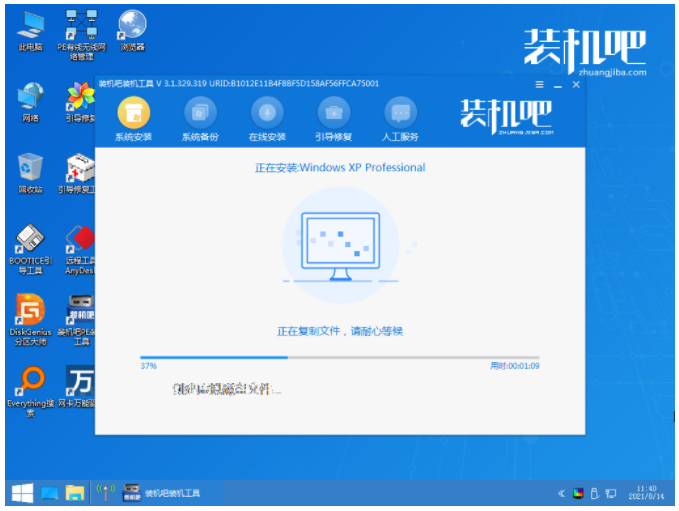Open the 网络 desktop icon
This screenshot has height=511, width=679.
[x=30, y=102]
